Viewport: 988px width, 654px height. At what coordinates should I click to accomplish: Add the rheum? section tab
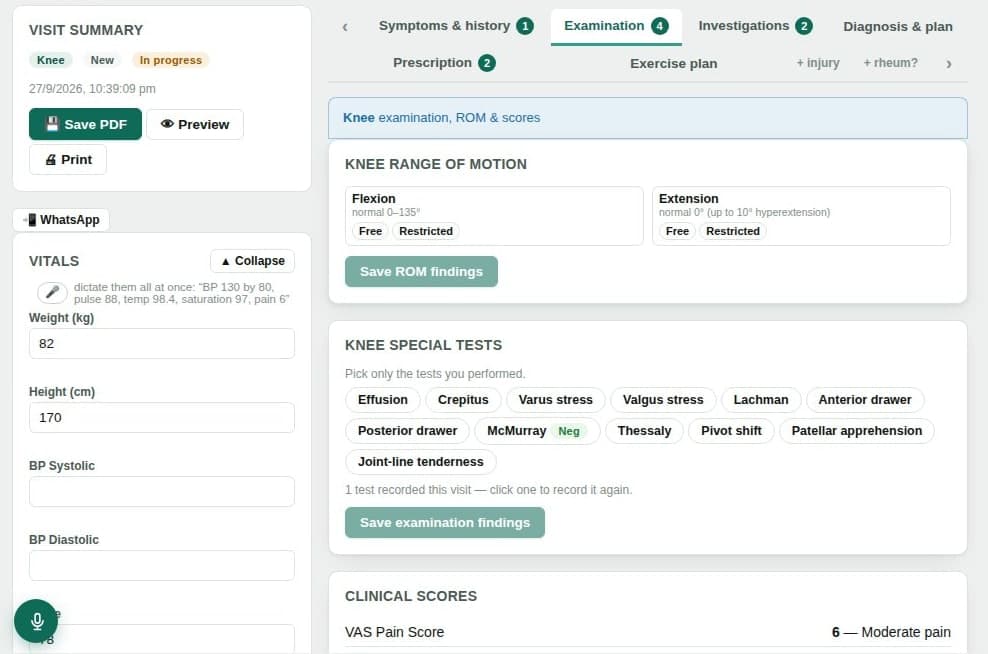click(x=890, y=63)
